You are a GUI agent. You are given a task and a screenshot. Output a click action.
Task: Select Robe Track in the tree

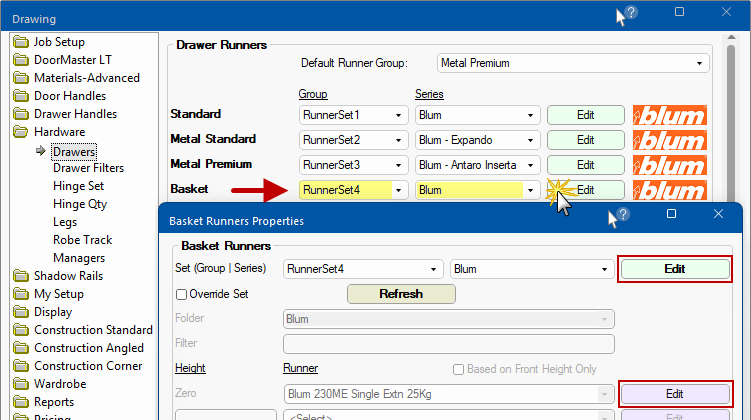(x=83, y=240)
